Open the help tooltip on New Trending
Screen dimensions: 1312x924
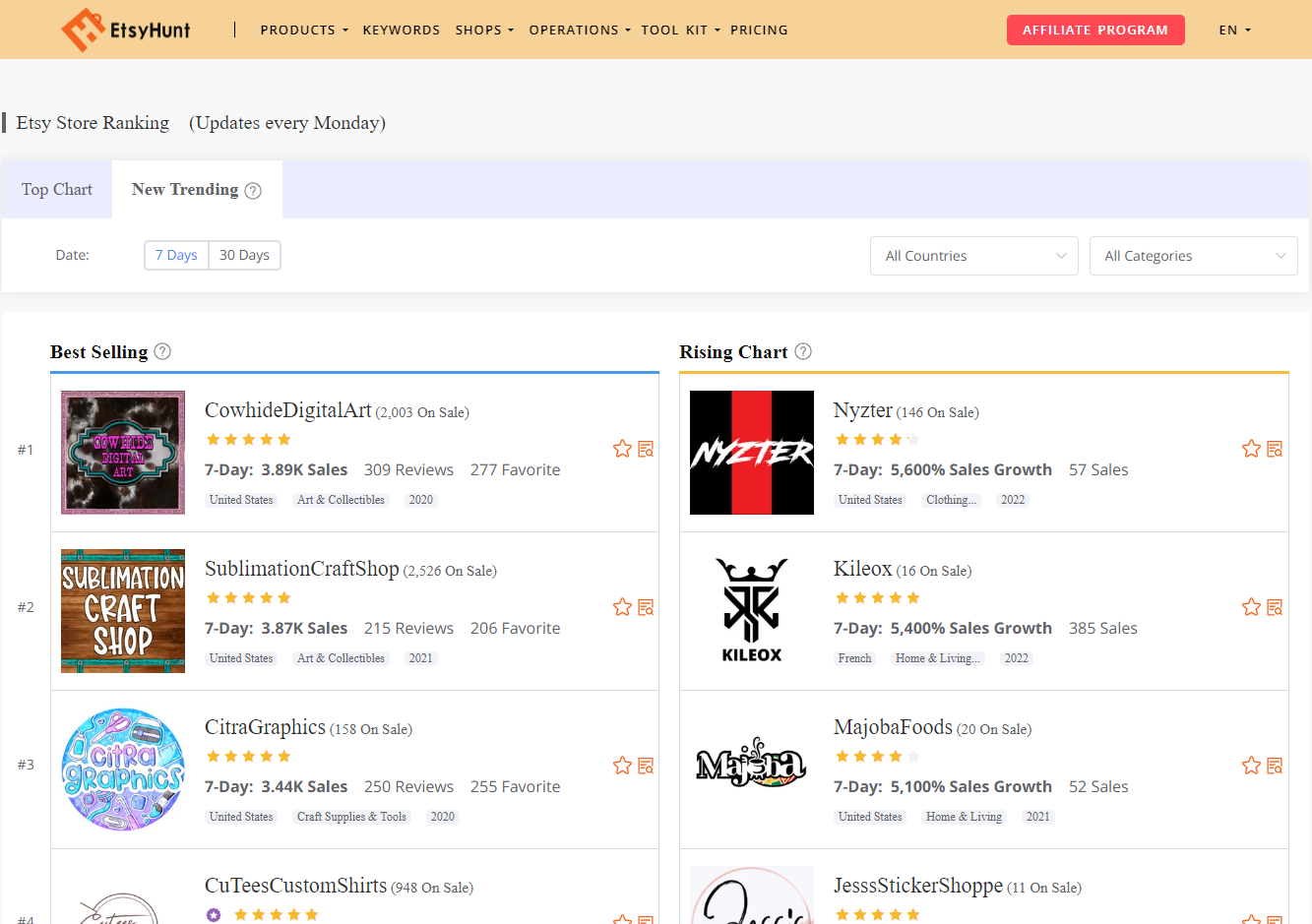[x=255, y=189]
